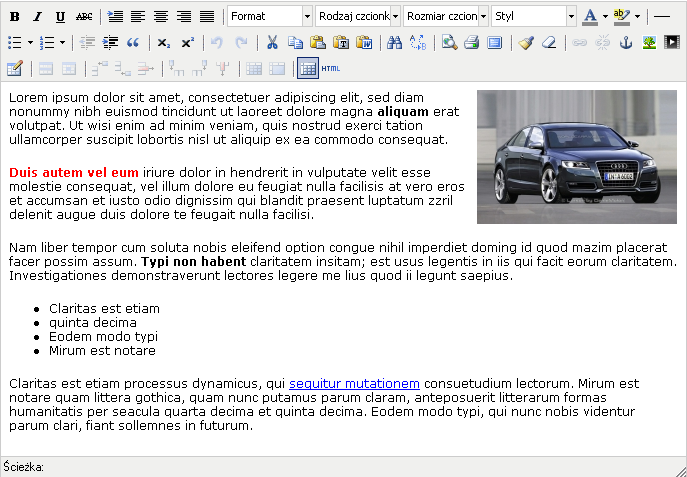Click the table with pencil icon
This screenshot has height=477, width=687.
pyautogui.click(x=14, y=69)
